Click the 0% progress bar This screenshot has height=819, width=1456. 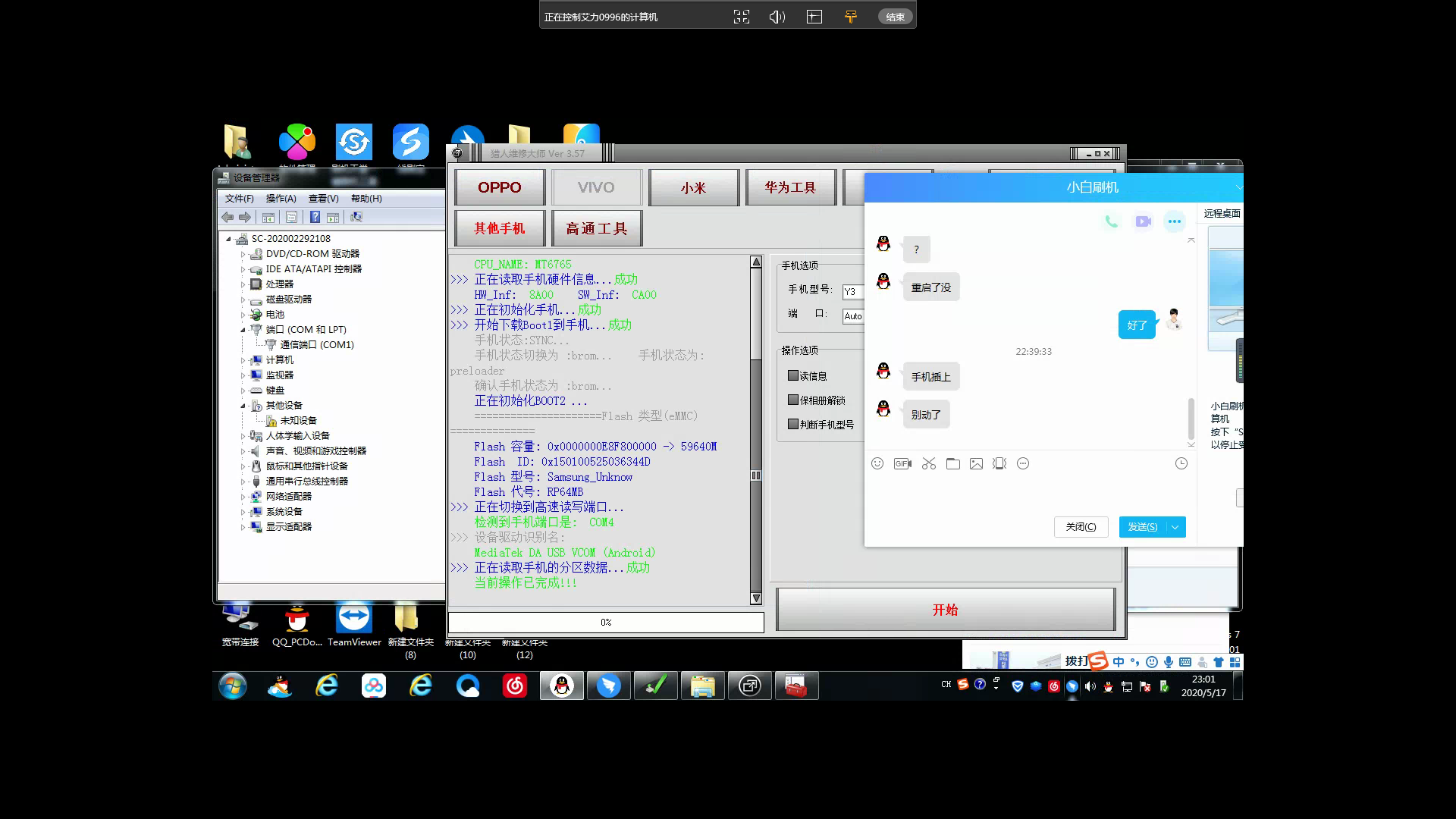click(x=606, y=623)
